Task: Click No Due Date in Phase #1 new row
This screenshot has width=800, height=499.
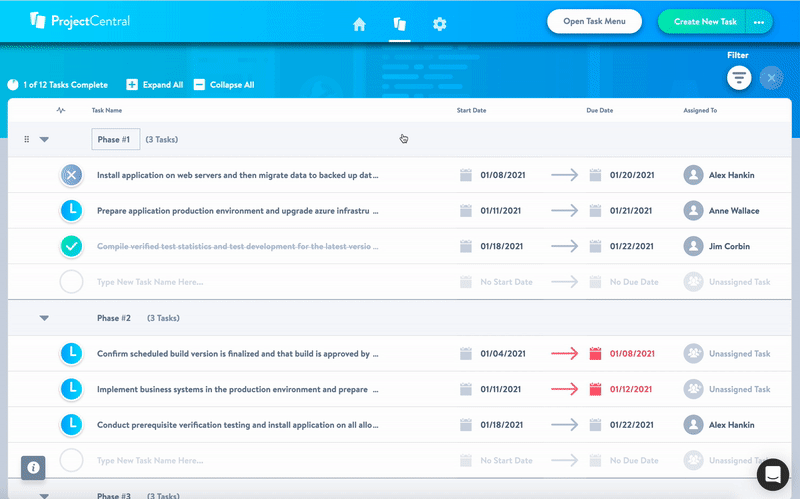Action: (634, 282)
